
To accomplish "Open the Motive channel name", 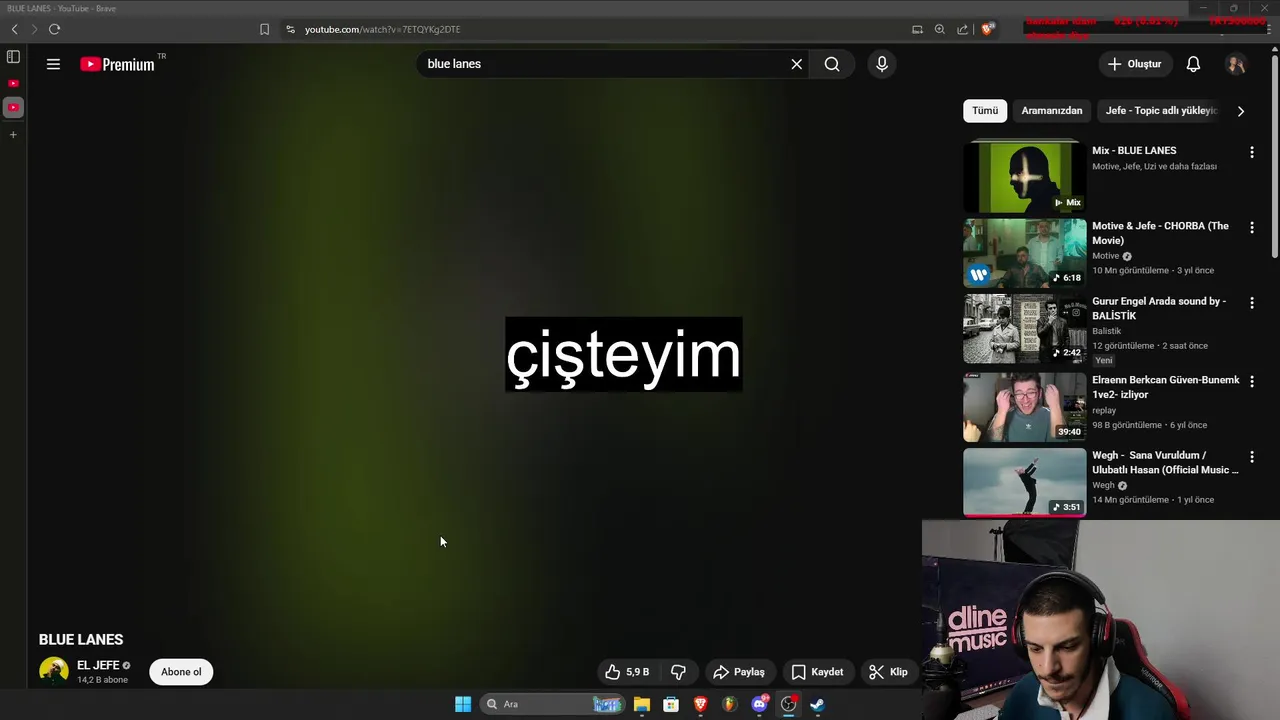I will point(1105,256).
